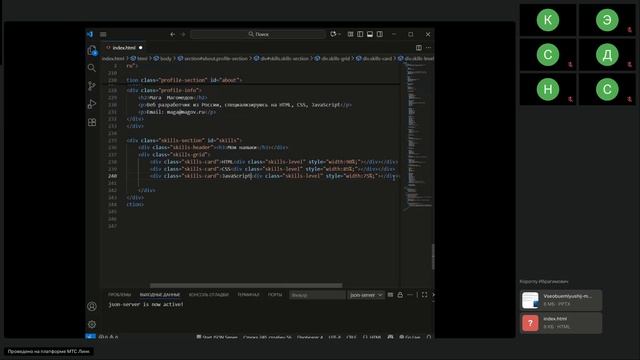Expand Copilot dropdown arrow in title bar

(340, 34)
